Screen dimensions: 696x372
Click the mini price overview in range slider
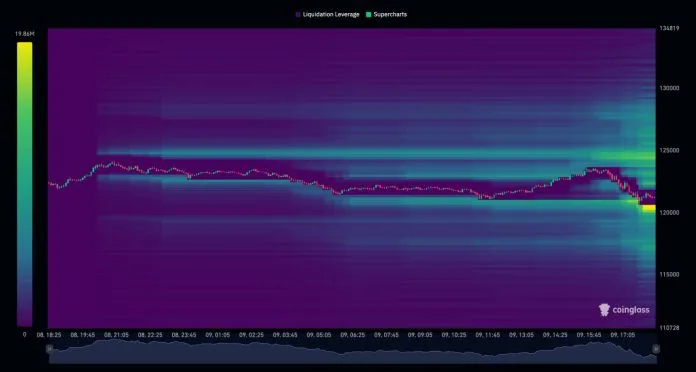pyautogui.click(x=352, y=351)
